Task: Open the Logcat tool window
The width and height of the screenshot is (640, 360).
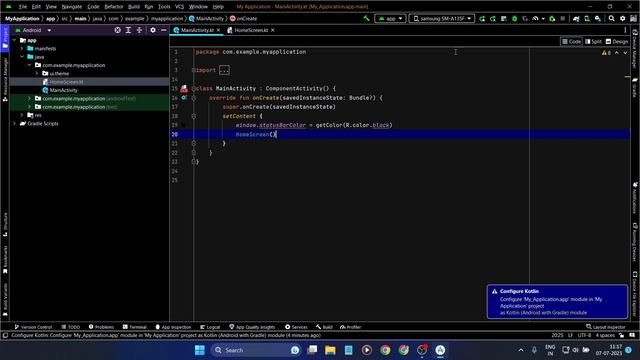Action: (x=210, y=327)
